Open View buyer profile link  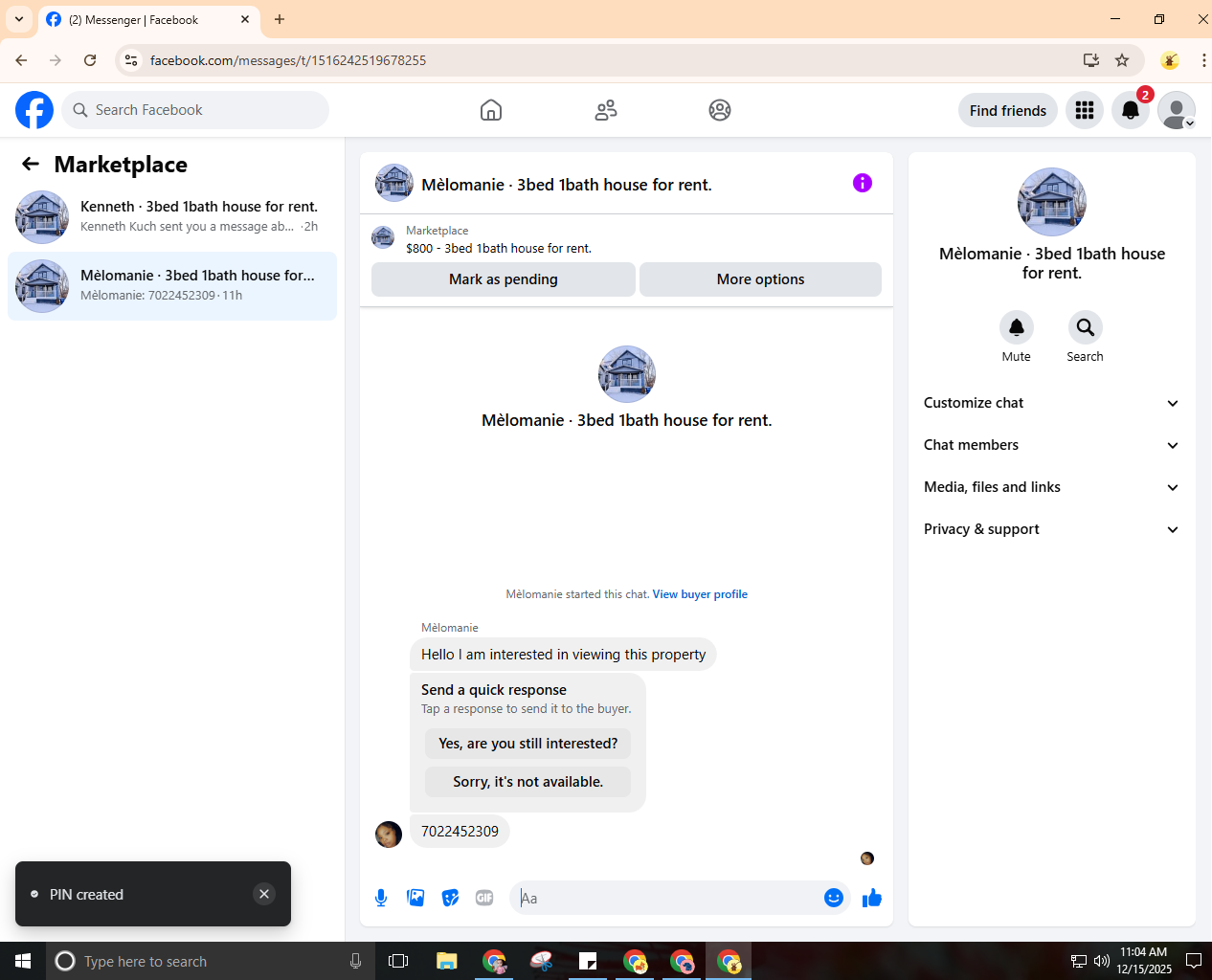700,594
